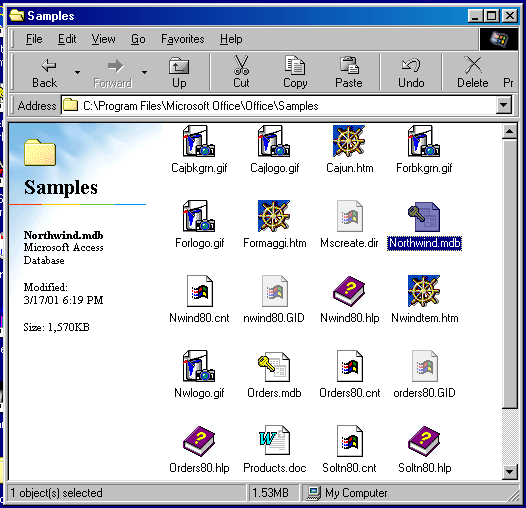Select the Soltn80.hlp help file icon
The height and width of the screenshot is (508, 526).
(x=424, y=442)
